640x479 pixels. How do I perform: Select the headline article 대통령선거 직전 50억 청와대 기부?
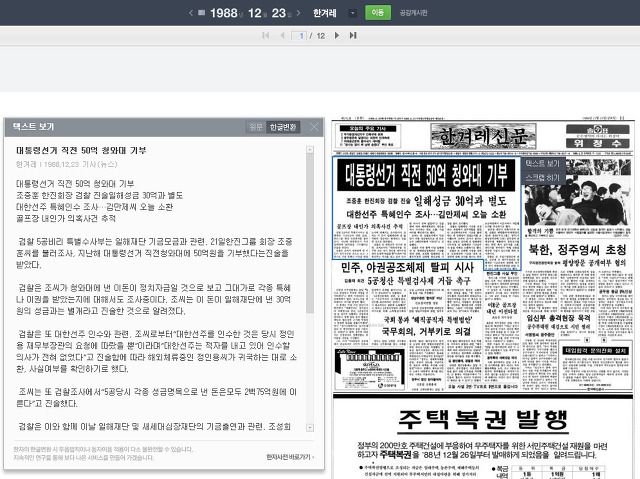[x=426, y=175]
